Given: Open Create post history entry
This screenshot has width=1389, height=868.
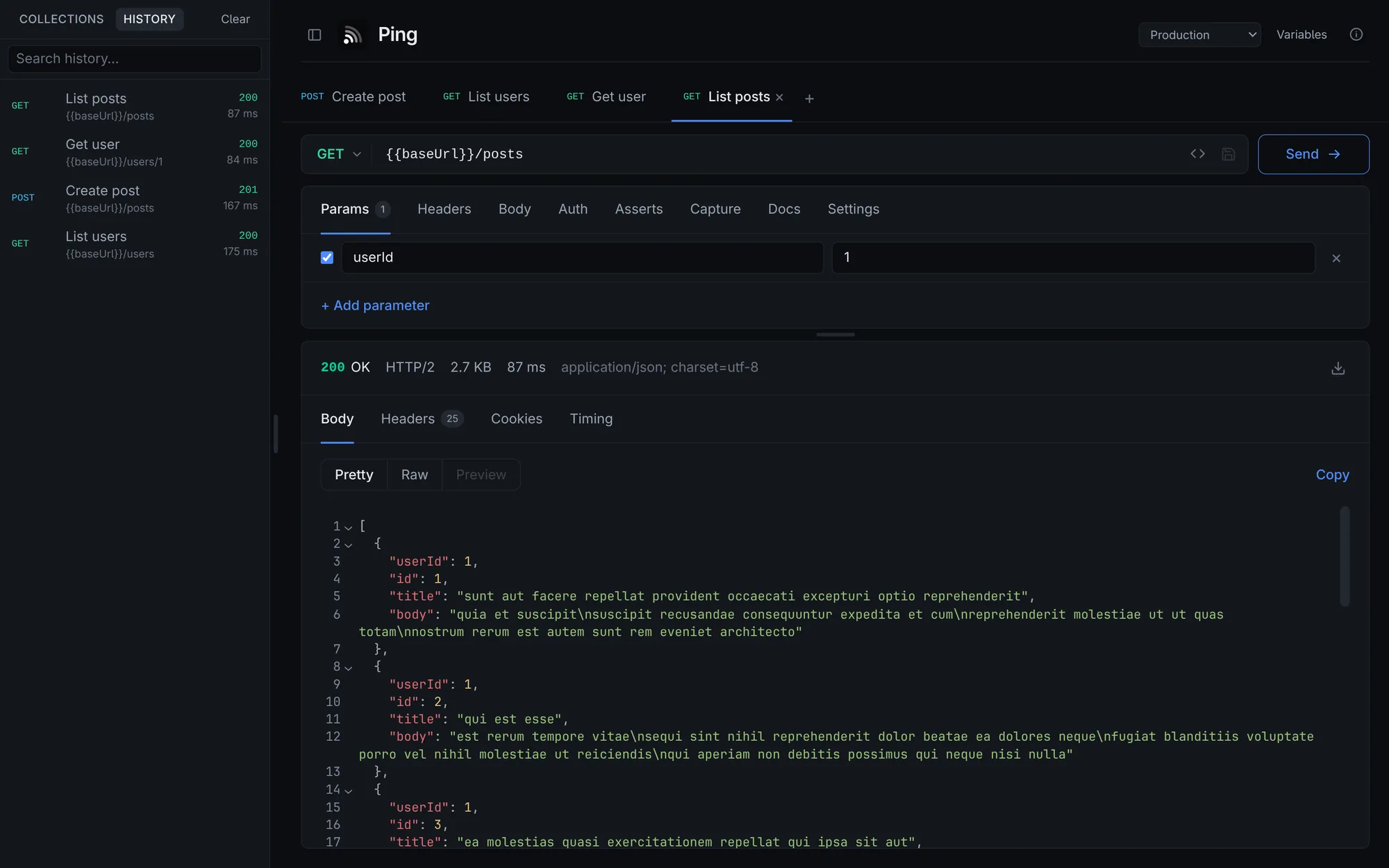Looking at the screenshot, I should (135, 198).
